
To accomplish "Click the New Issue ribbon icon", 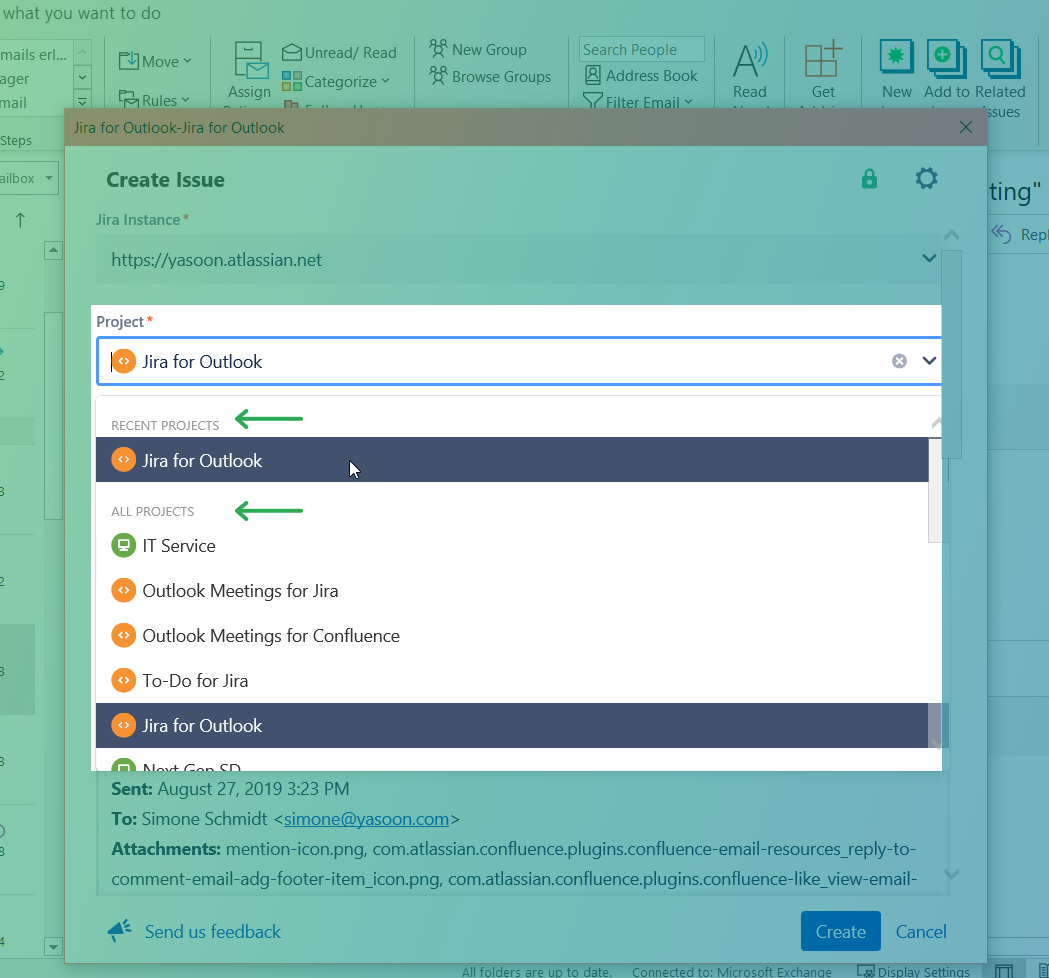I will pyautogui.click(x=896, y=59).
